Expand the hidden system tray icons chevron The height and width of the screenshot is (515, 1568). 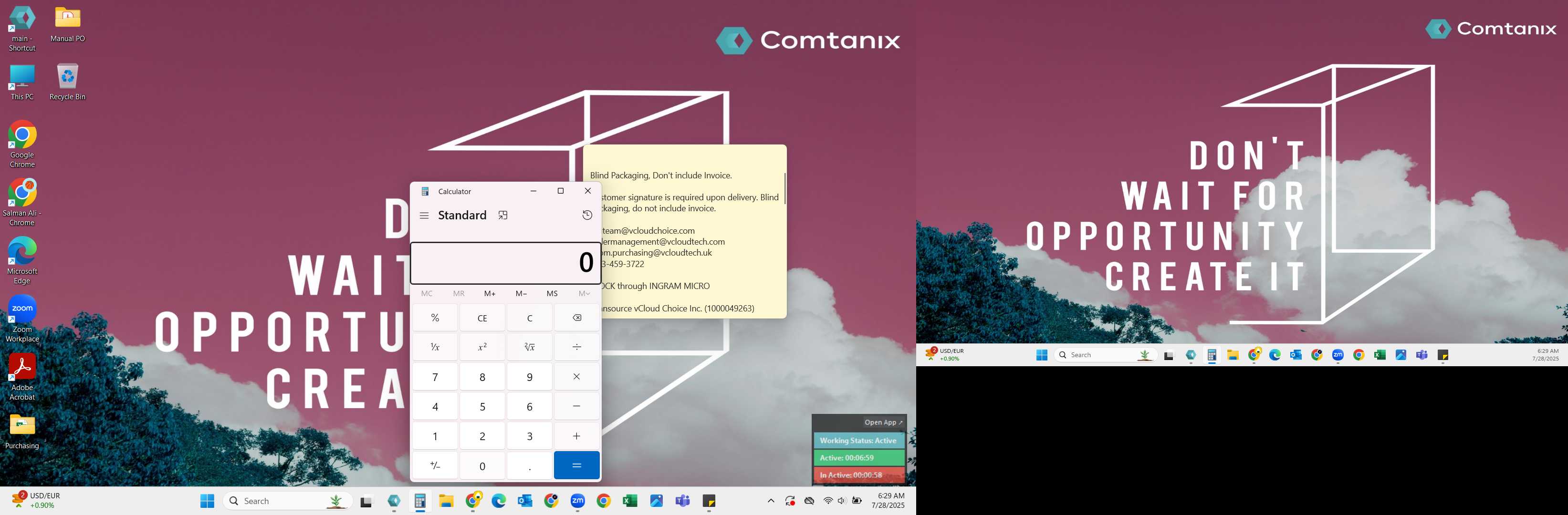point(771,500)
